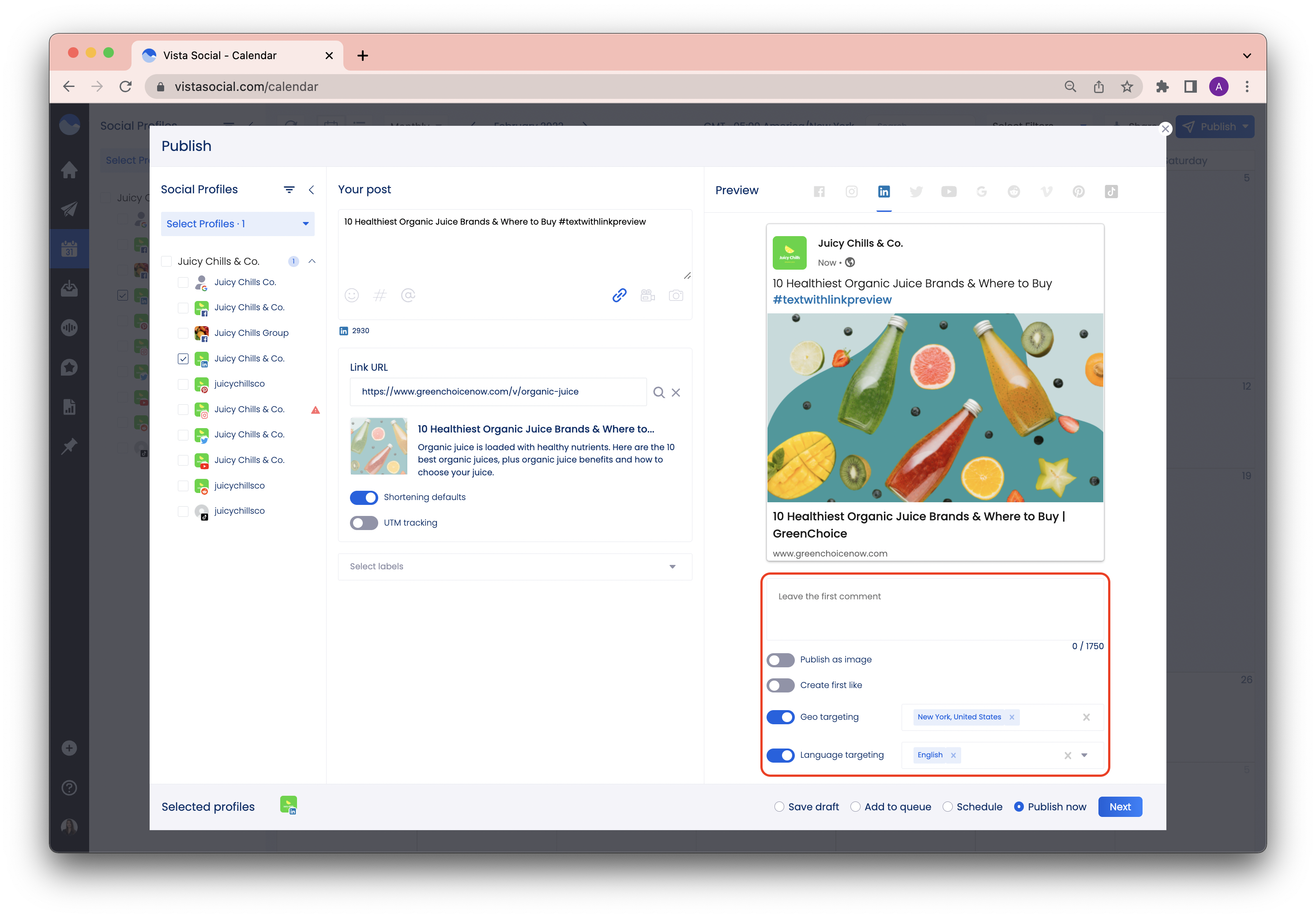Collapse Social Profiles panel with arrow
Viewport: 1316px width, 918px height.
(311, 190)
